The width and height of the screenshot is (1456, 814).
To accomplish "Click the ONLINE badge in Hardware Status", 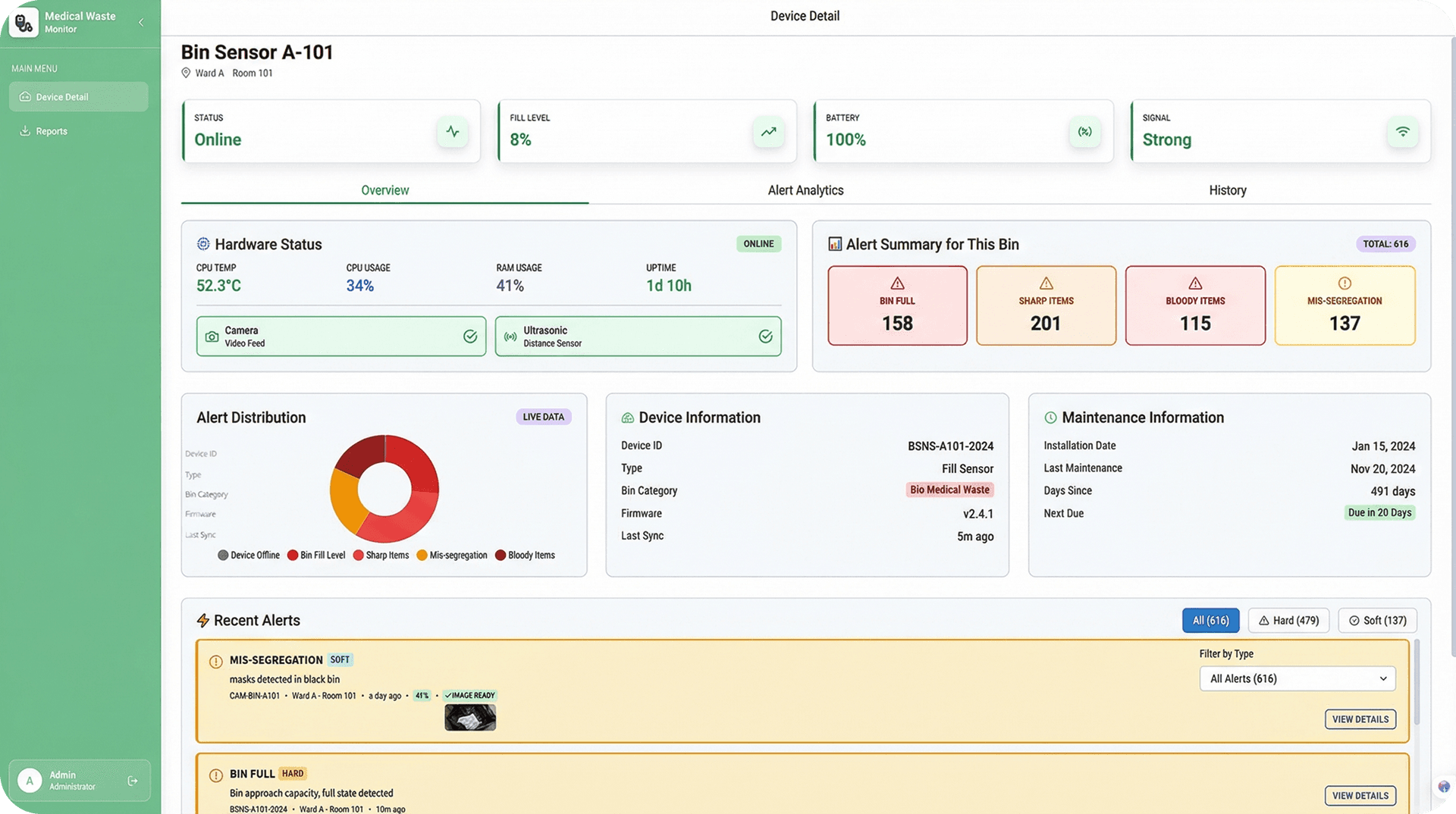I will 758,244.
